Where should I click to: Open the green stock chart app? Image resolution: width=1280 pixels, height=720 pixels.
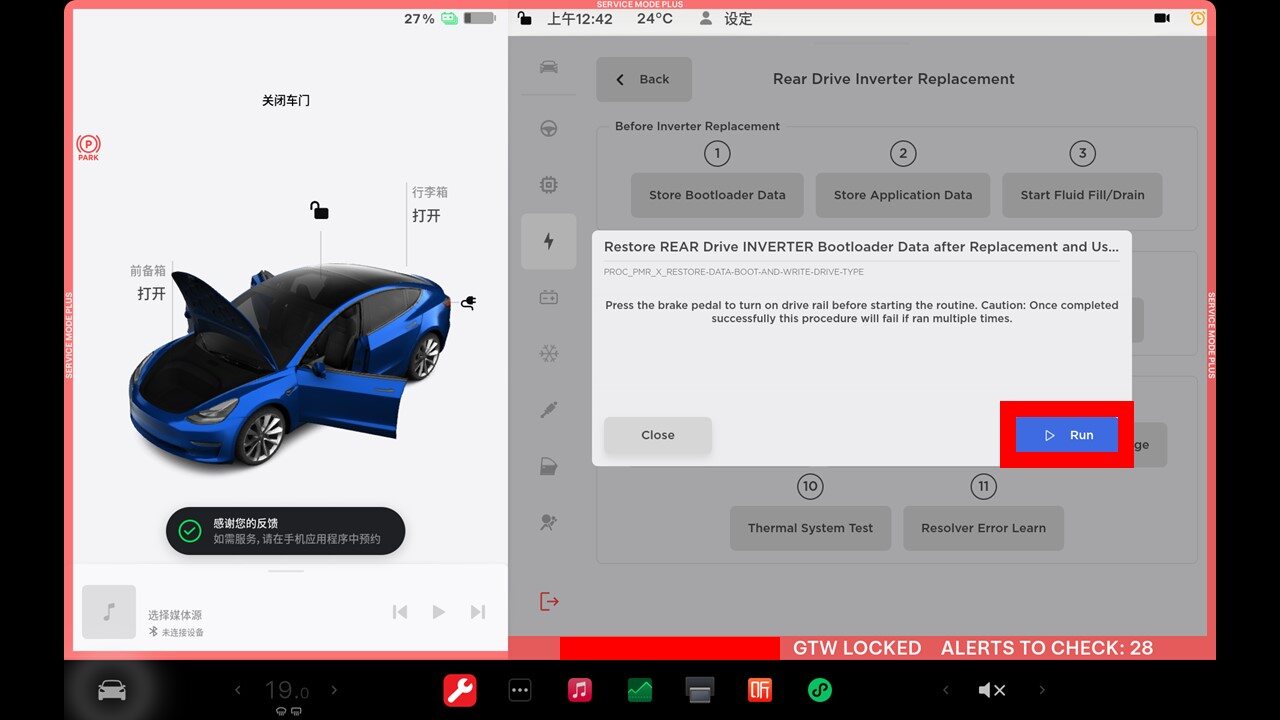coord(639,690)
